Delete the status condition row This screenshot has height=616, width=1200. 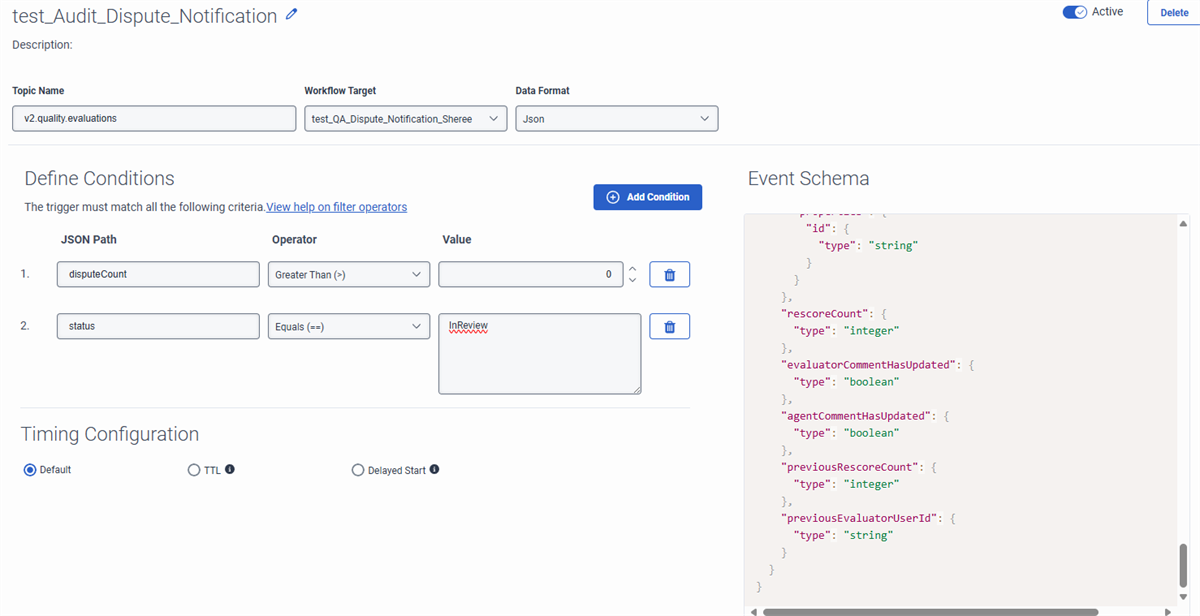pos(669,326)
